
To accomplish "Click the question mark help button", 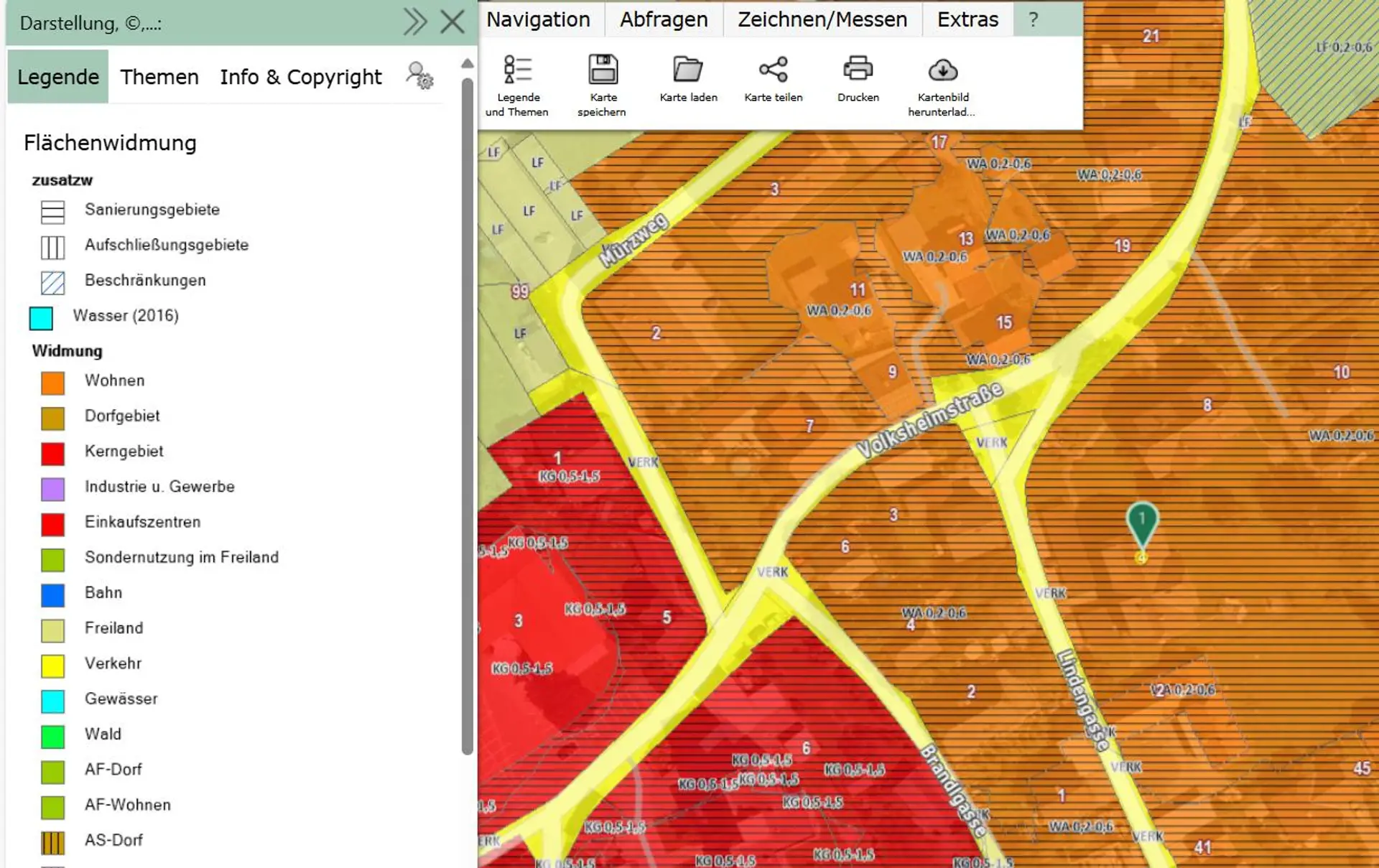I will (x=1033, y=19).
